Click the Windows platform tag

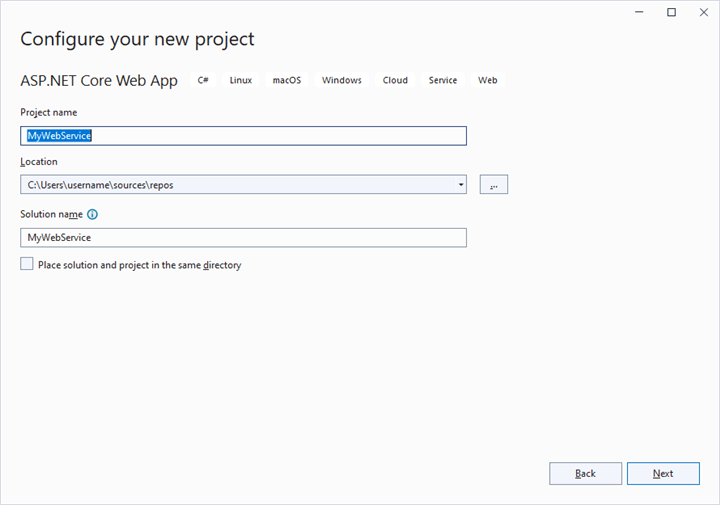pos(342,80)
